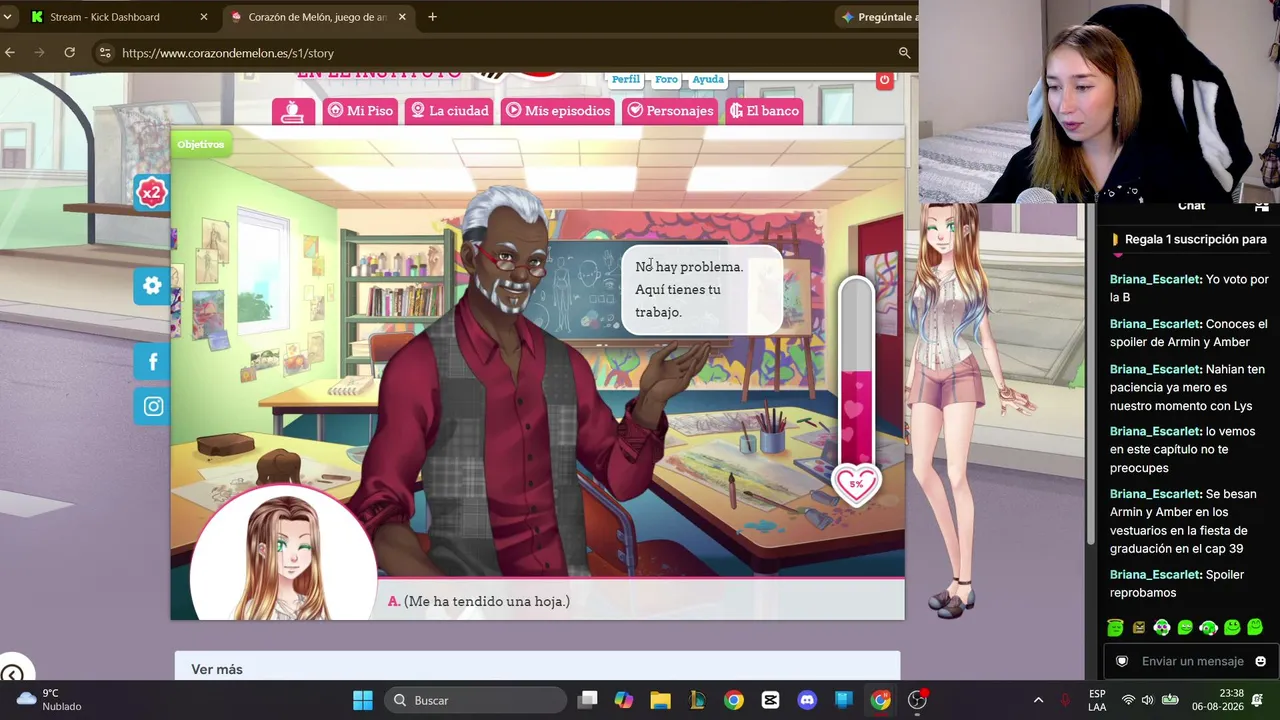Select the first green quick emote

pyautogui.click(x=1115, y=628)
